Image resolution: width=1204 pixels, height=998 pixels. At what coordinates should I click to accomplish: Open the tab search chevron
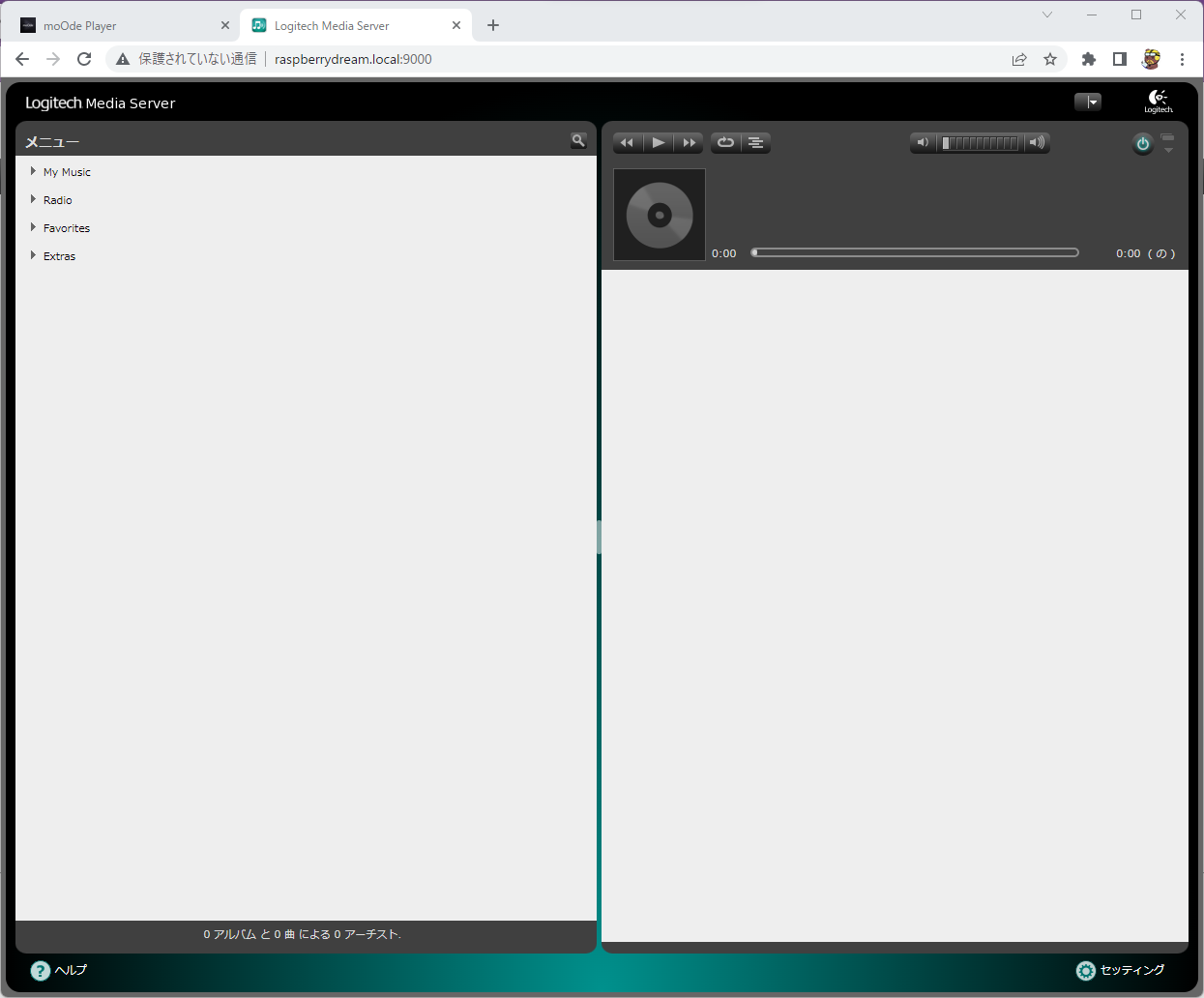coord(1047,15)
